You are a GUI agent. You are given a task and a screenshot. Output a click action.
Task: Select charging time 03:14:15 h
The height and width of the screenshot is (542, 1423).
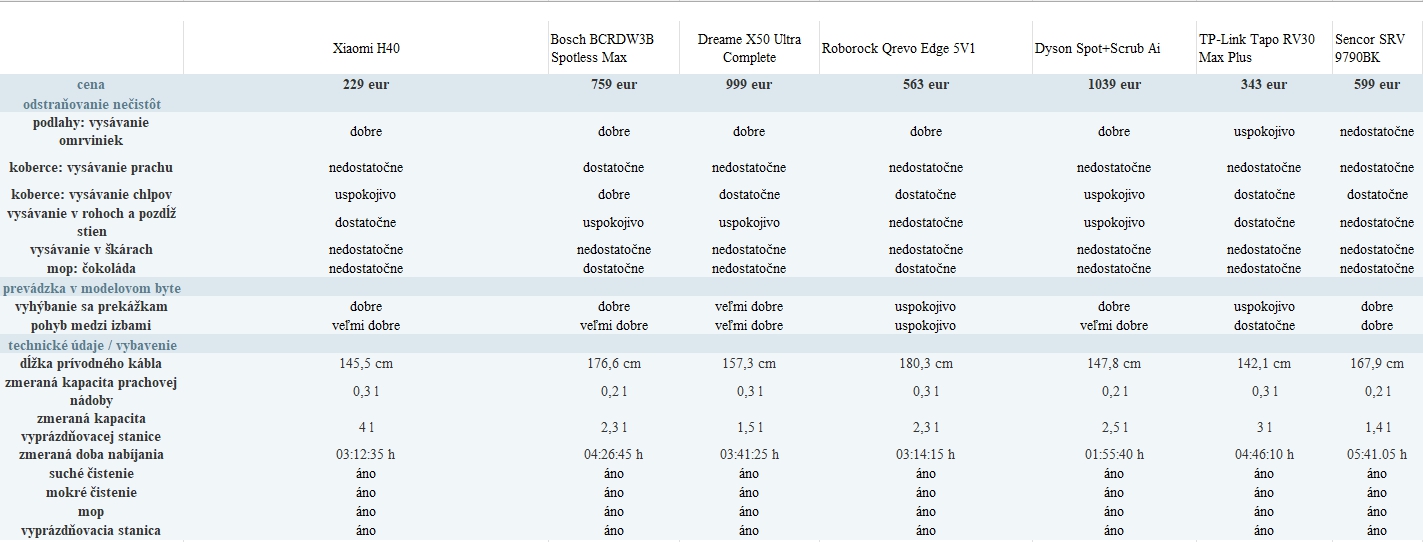[x=926, y=454]
